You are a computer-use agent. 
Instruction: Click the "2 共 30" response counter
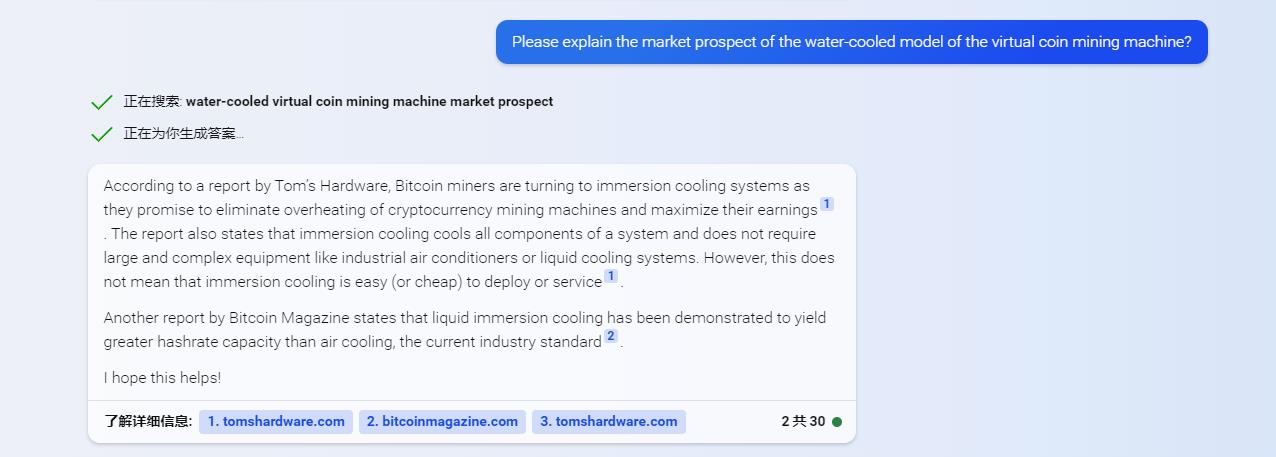[803, 422]
